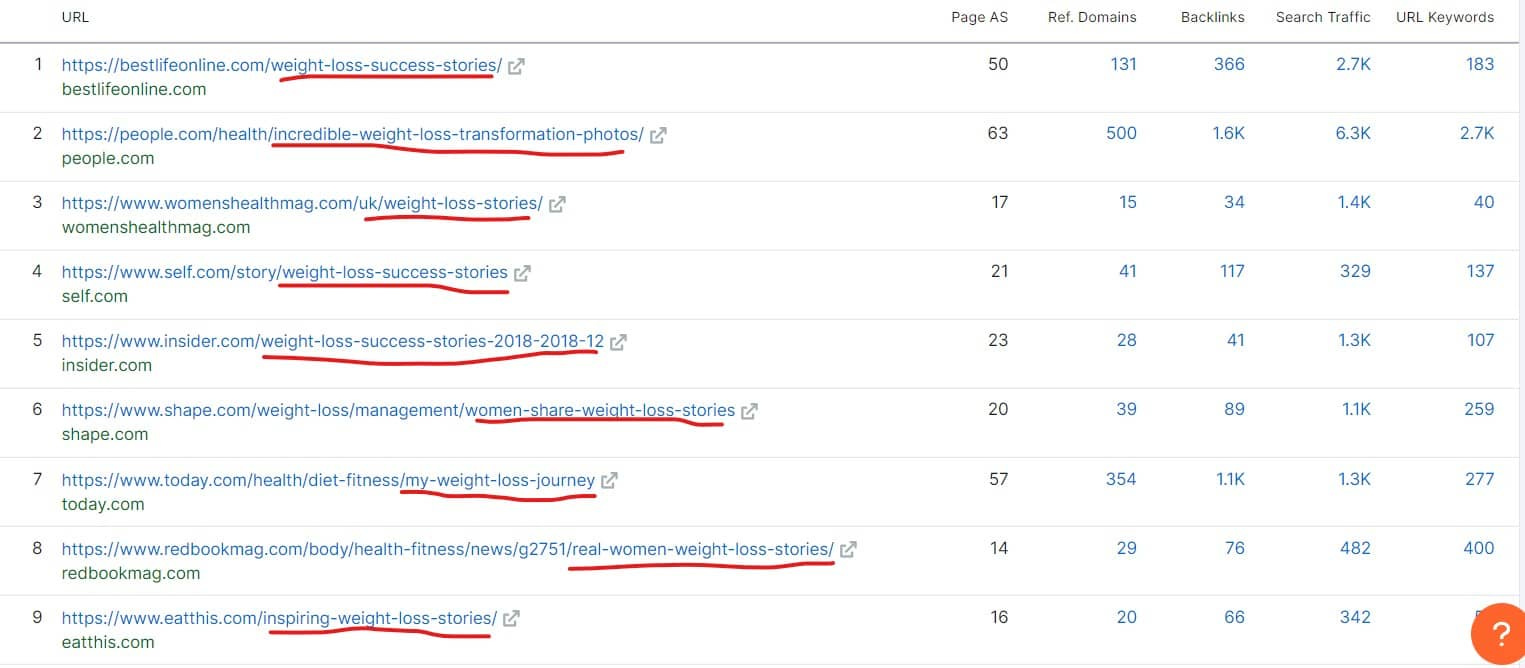Open external link icon for insider.com URL
The height and width of the screenshot is (668, 1525).
618,342
